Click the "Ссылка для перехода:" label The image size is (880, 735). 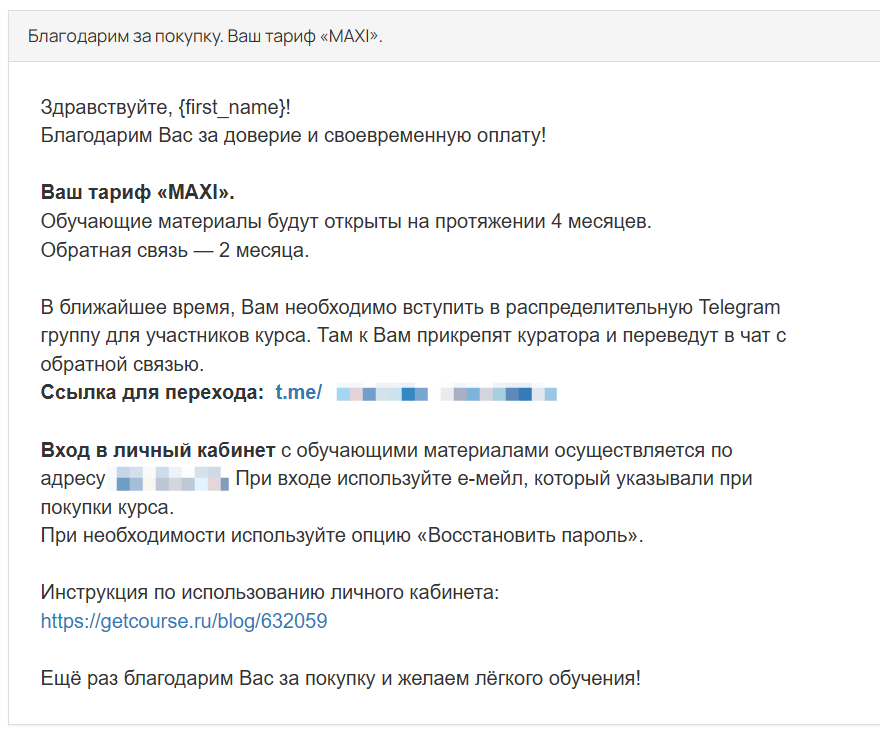tap(152, 393)
